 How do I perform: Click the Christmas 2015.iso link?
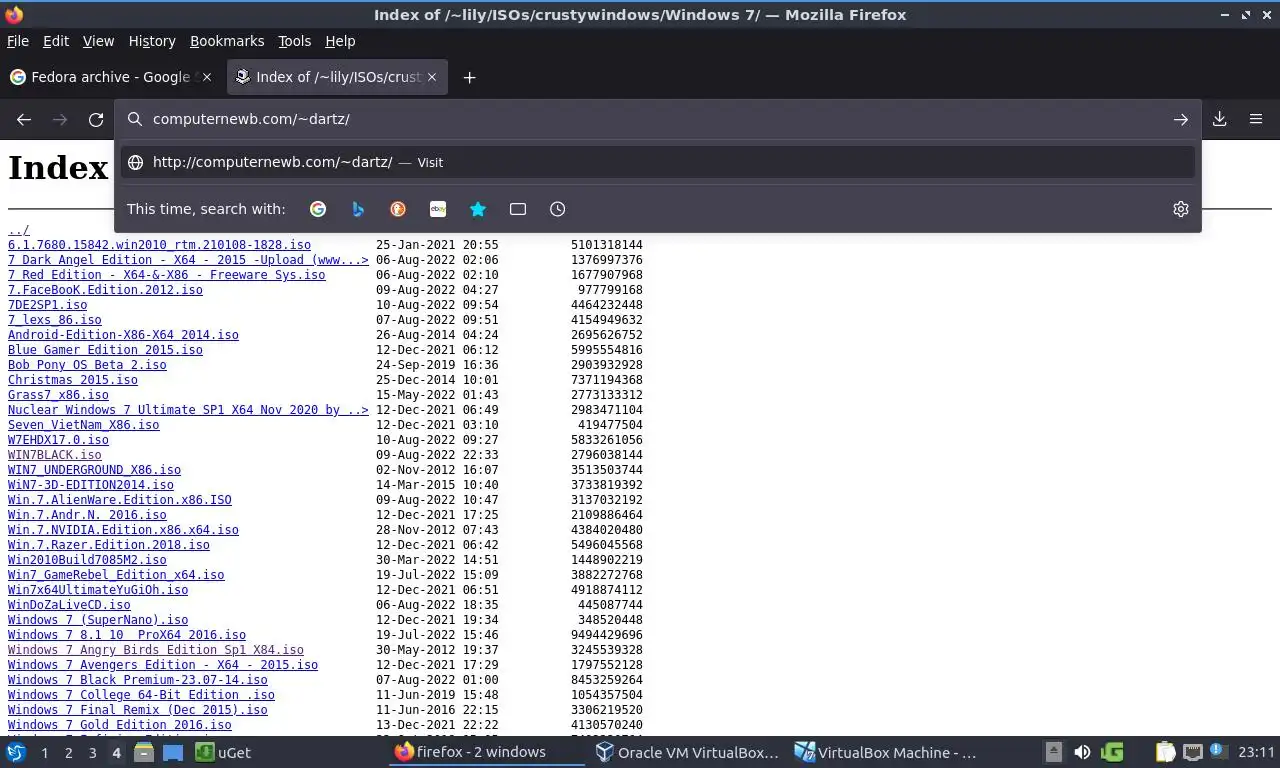click(73, 380)
